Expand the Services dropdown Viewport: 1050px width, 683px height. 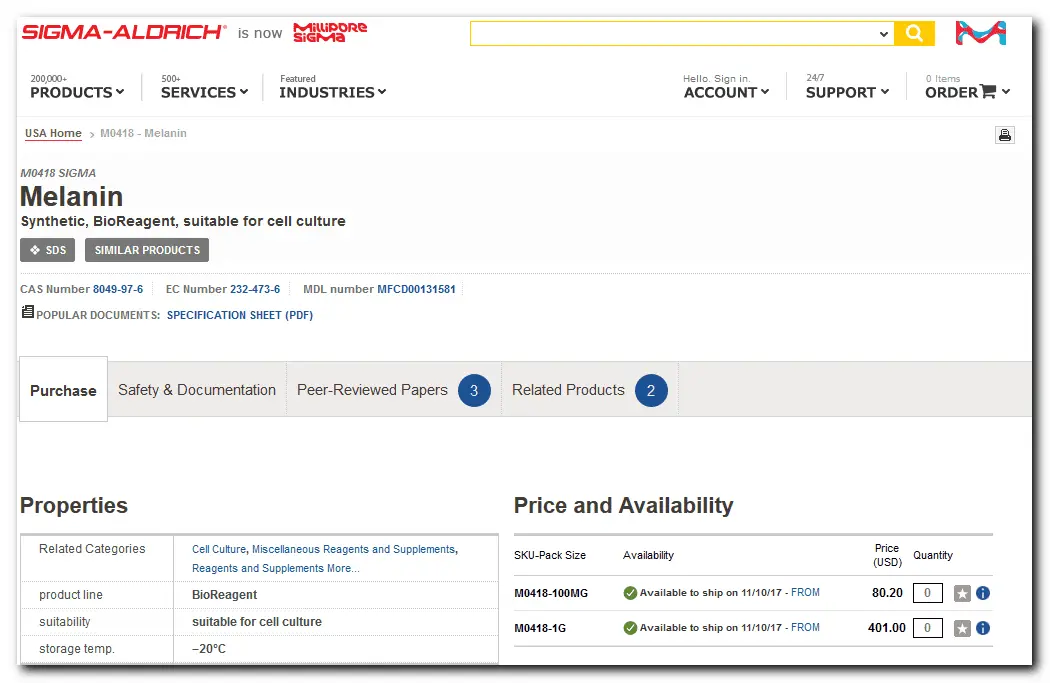pyautogui.click(x=204, y=92)
